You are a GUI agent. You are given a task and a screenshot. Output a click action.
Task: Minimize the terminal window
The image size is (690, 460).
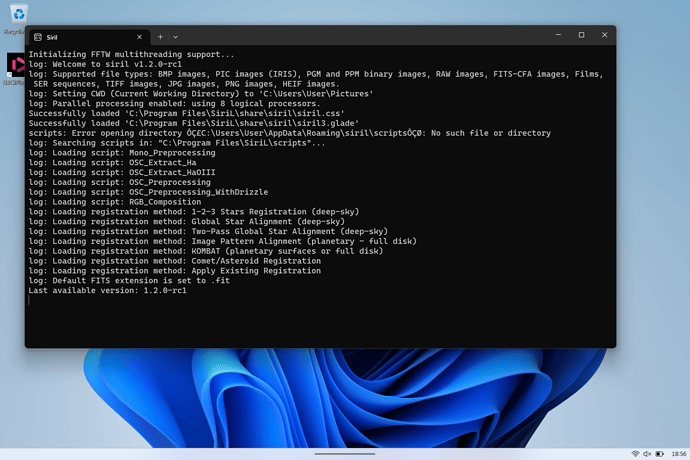tap(558, 35)
